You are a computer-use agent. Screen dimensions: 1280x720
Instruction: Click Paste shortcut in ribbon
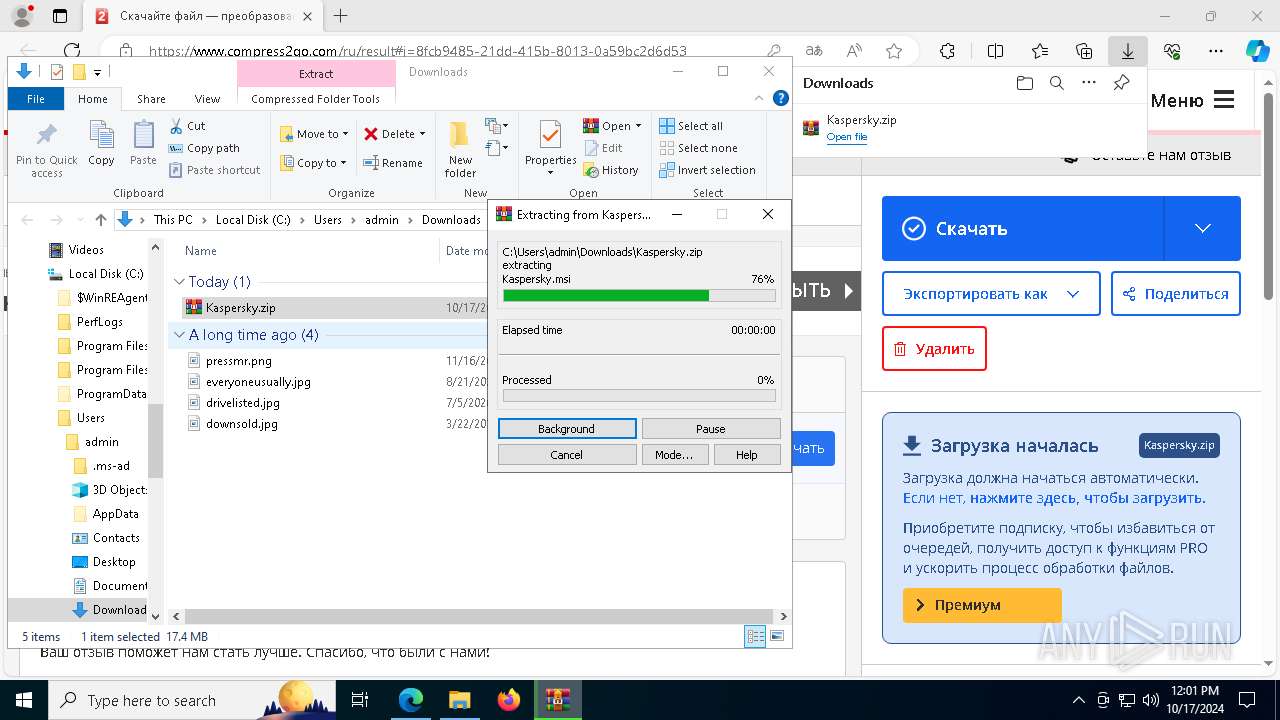pos(214,170)
